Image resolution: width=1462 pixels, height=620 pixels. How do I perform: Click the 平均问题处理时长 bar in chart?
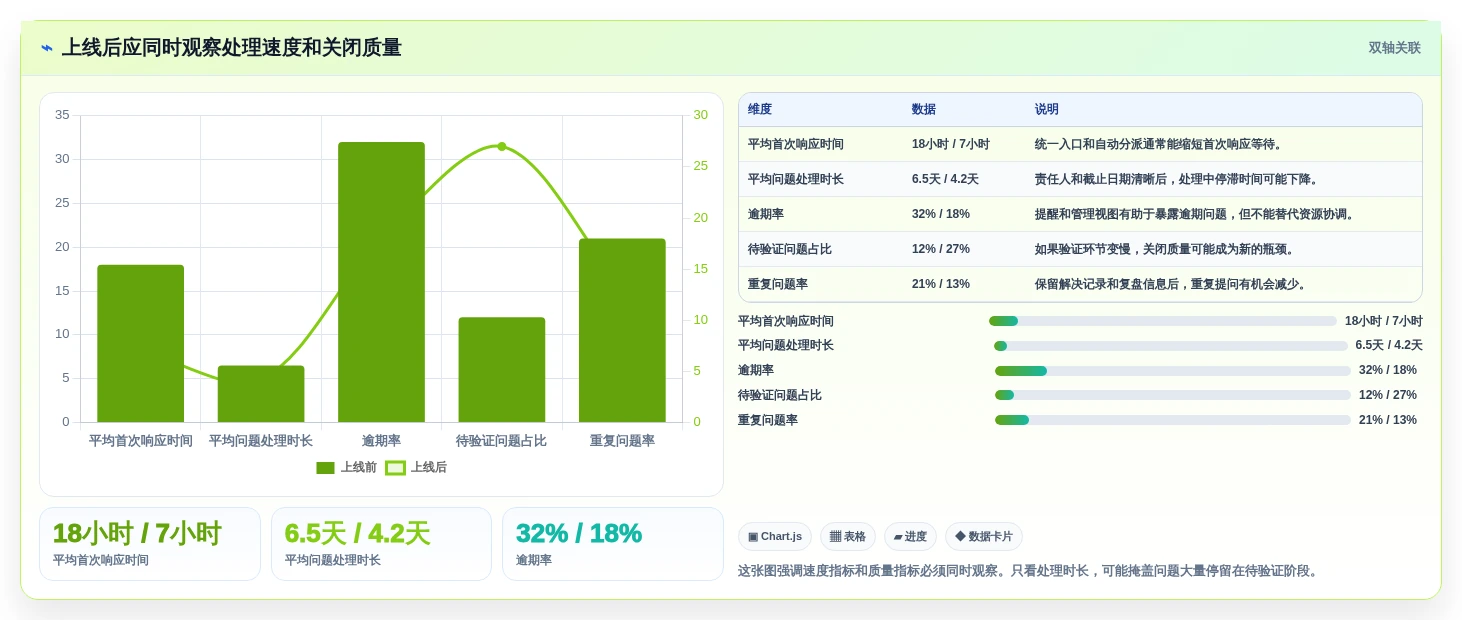(x=261, y=394)
